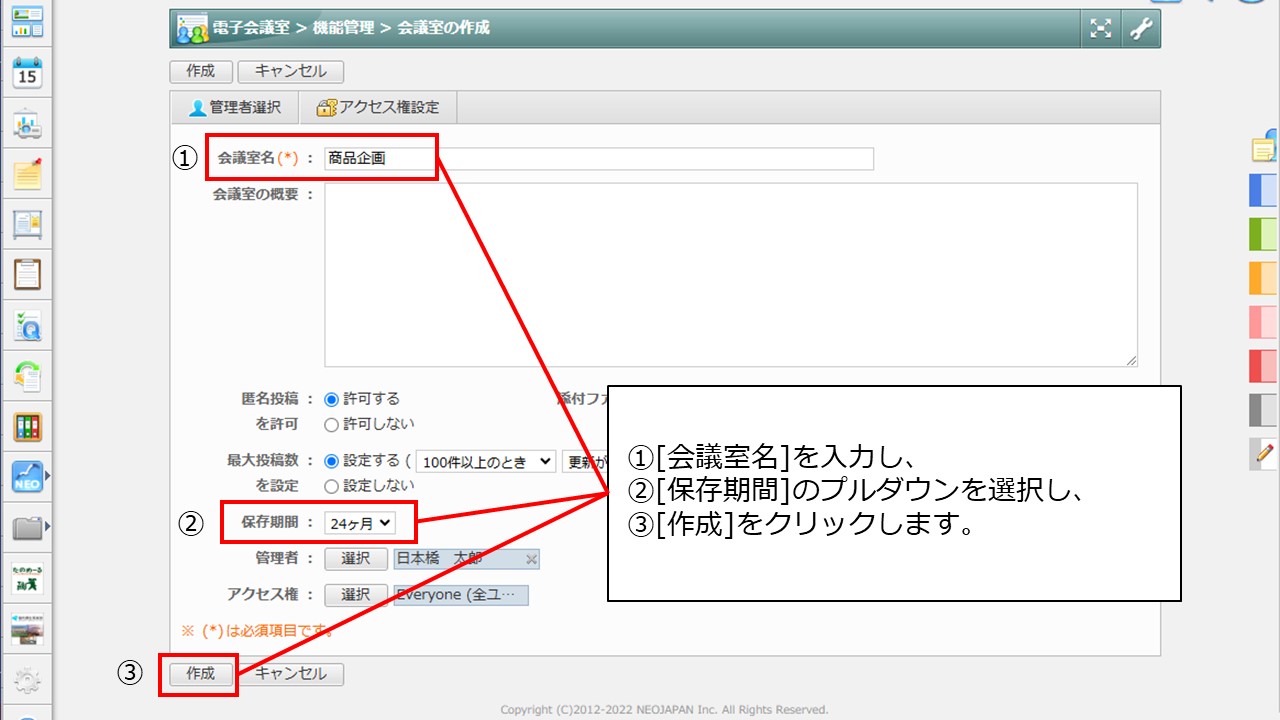Click the Everyone (全ユ… access chip
Viewport: 1280px width, 720px height.
coord(461,595)
